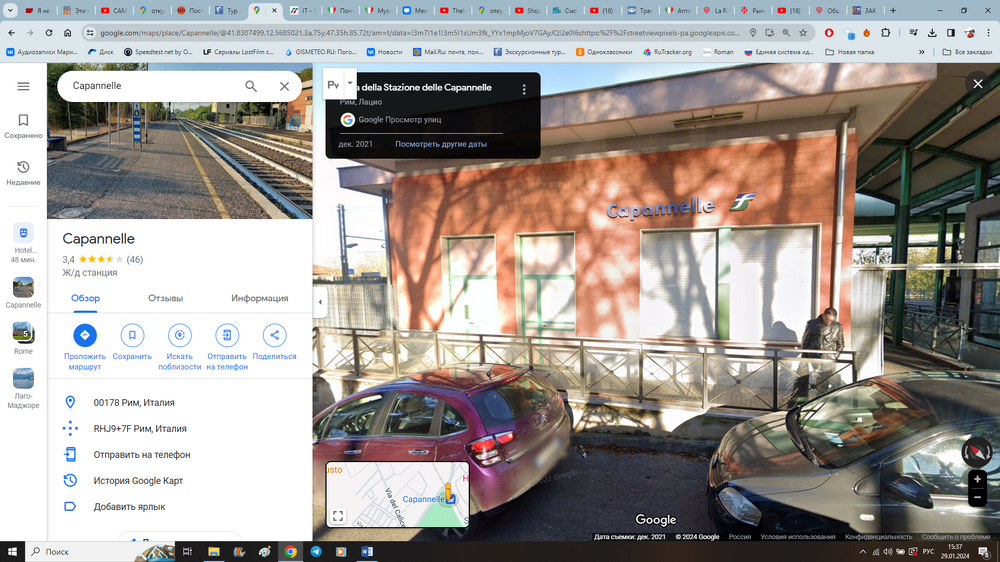Click the Pegman on the mini map
The image size is (1000, 562).
pyautogui.click(x=448, y=493)
